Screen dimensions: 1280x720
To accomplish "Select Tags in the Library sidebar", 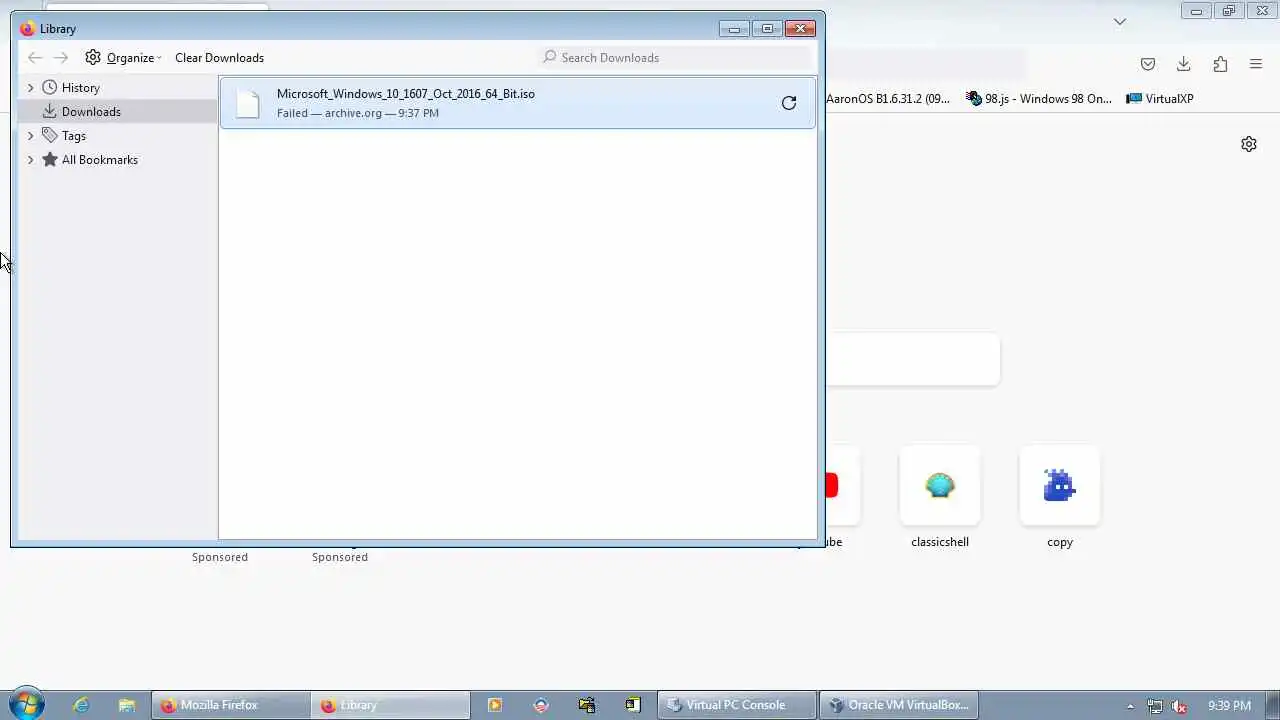I will pos(73,136).
